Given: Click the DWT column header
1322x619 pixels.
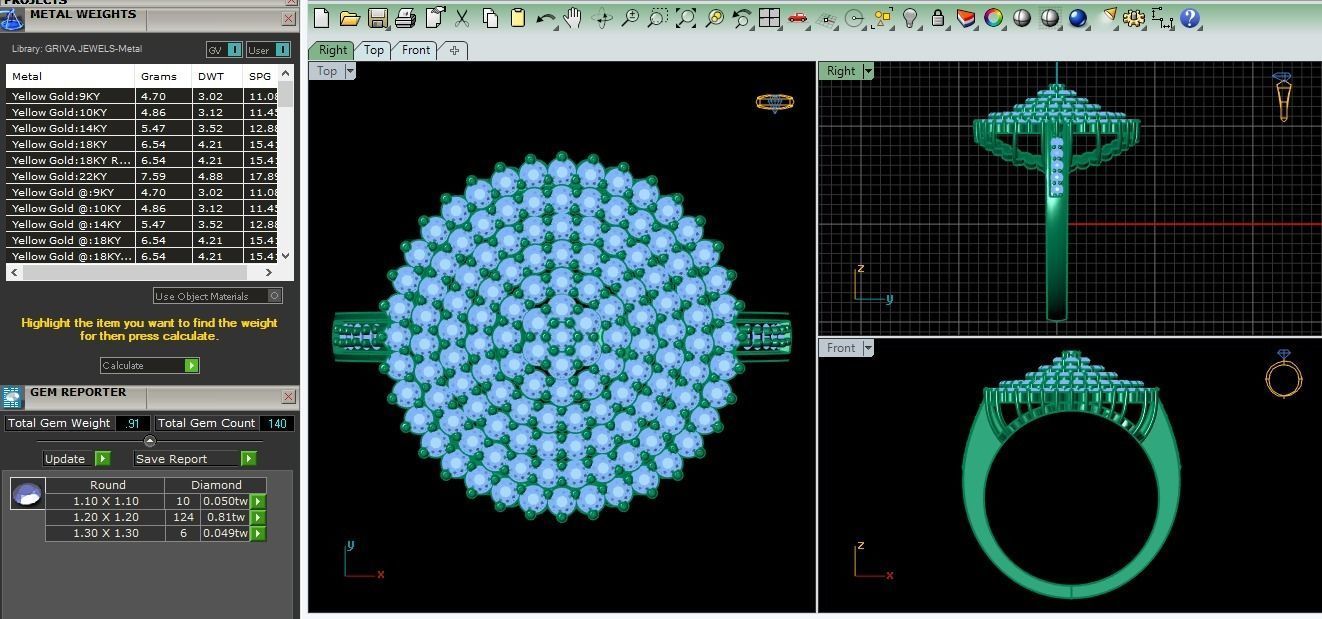Looking at the screenshot, I should (217, 76).
